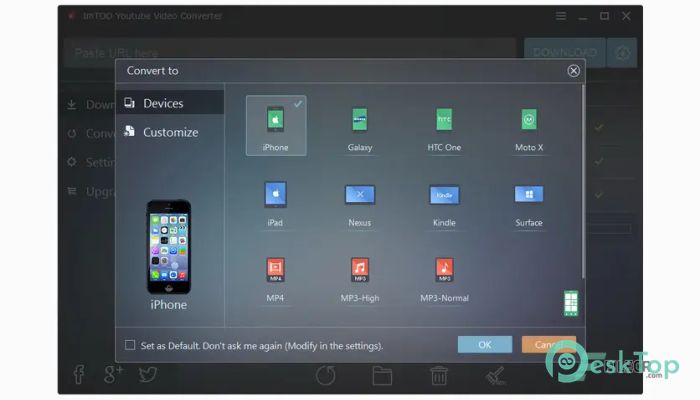
Task: Click the green grid icon at dialog corner
Action: 571,303
